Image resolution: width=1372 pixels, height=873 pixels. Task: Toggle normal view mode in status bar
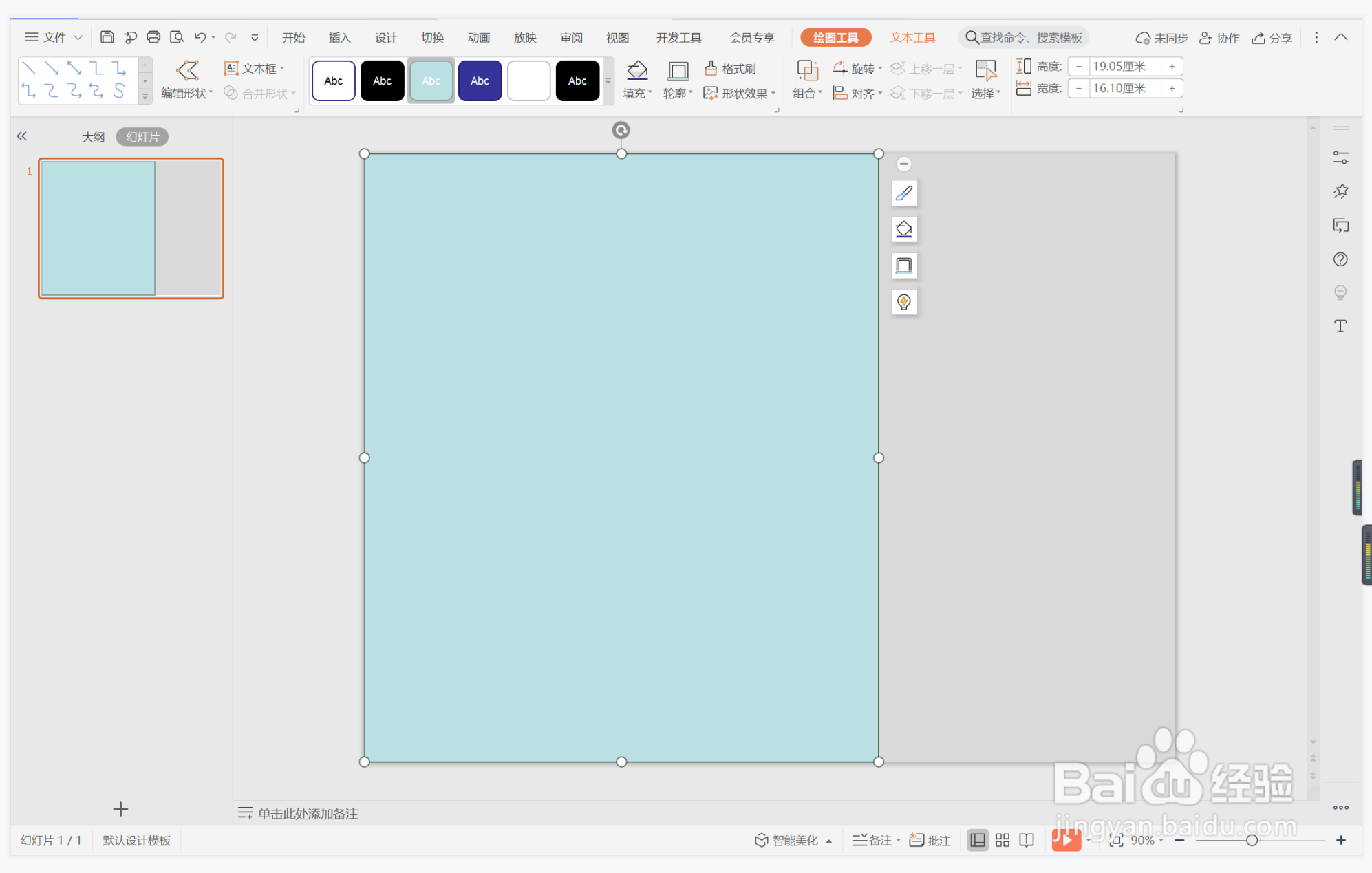point(977,840)
